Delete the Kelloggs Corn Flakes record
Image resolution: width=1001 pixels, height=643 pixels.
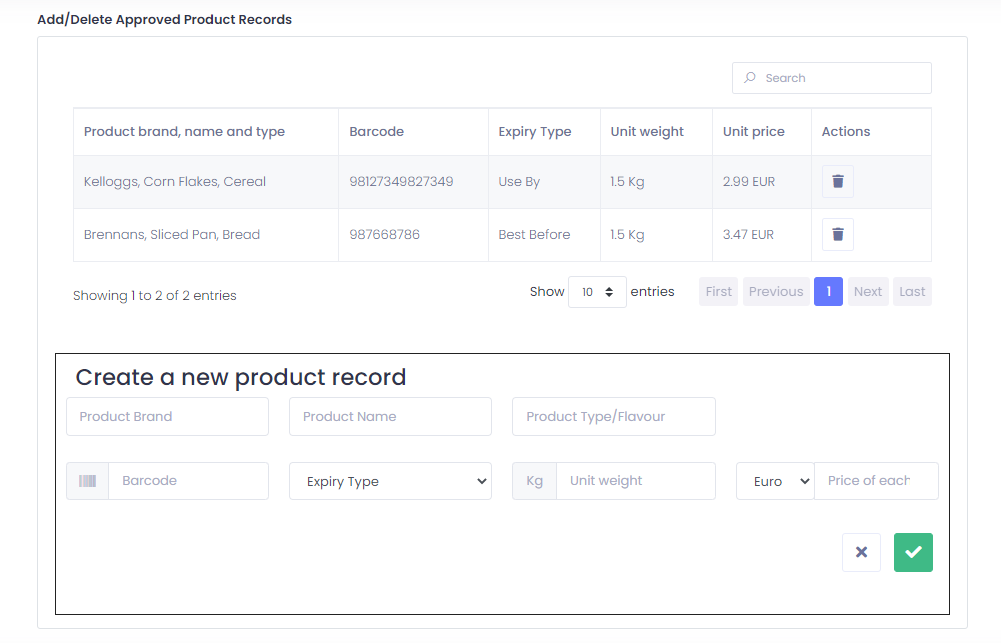[838, 181]
